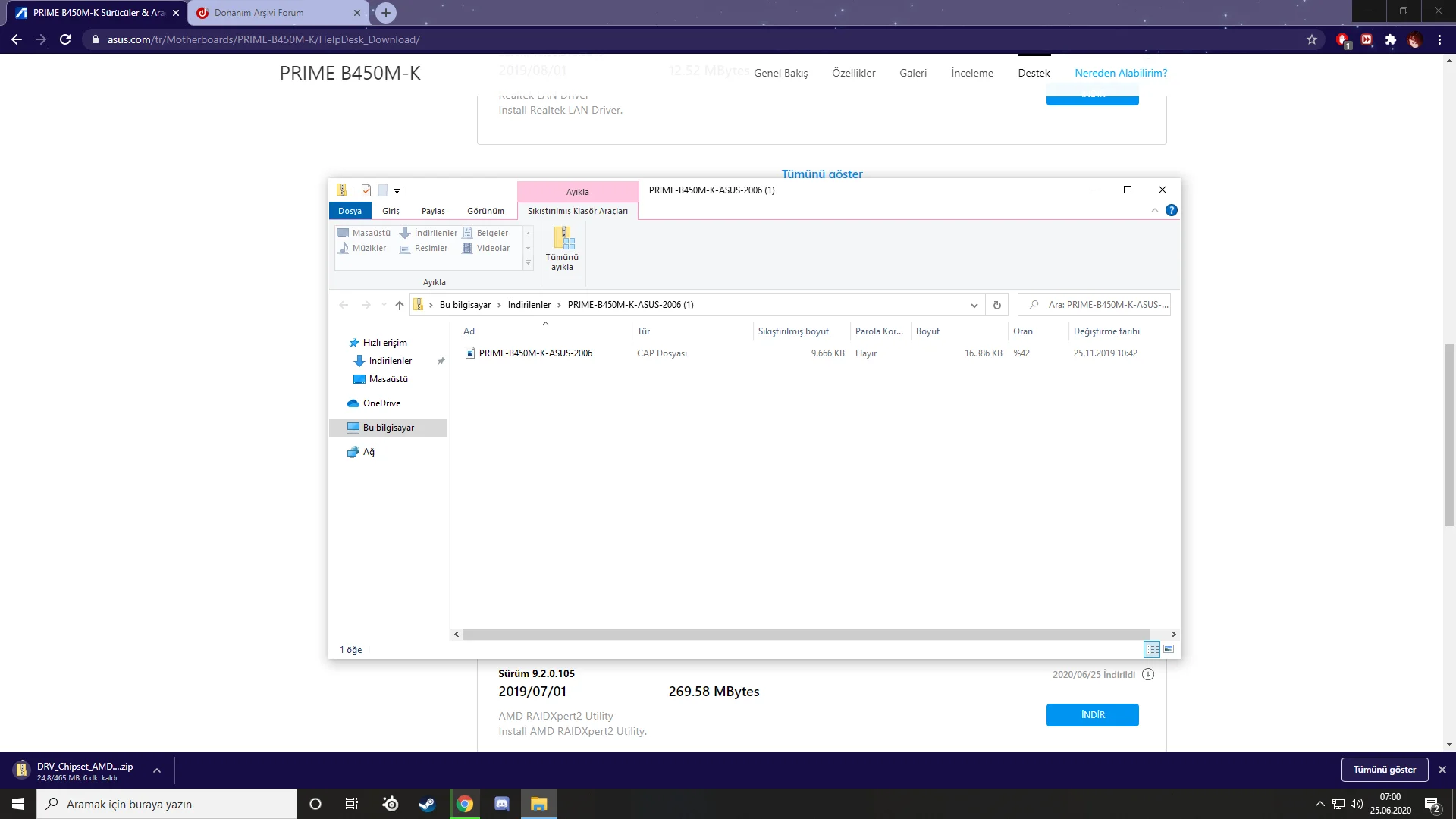Open Discord from the taskbar
The height and width of the screenshot is (819, 1456).
pos(501,804)
